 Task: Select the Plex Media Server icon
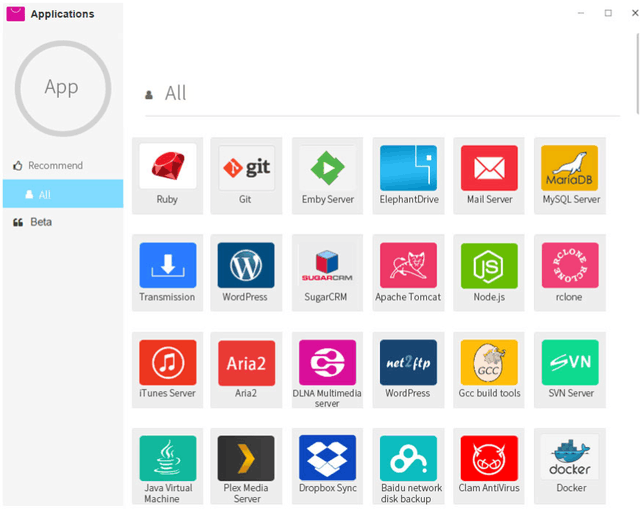[x=246, y=458]
